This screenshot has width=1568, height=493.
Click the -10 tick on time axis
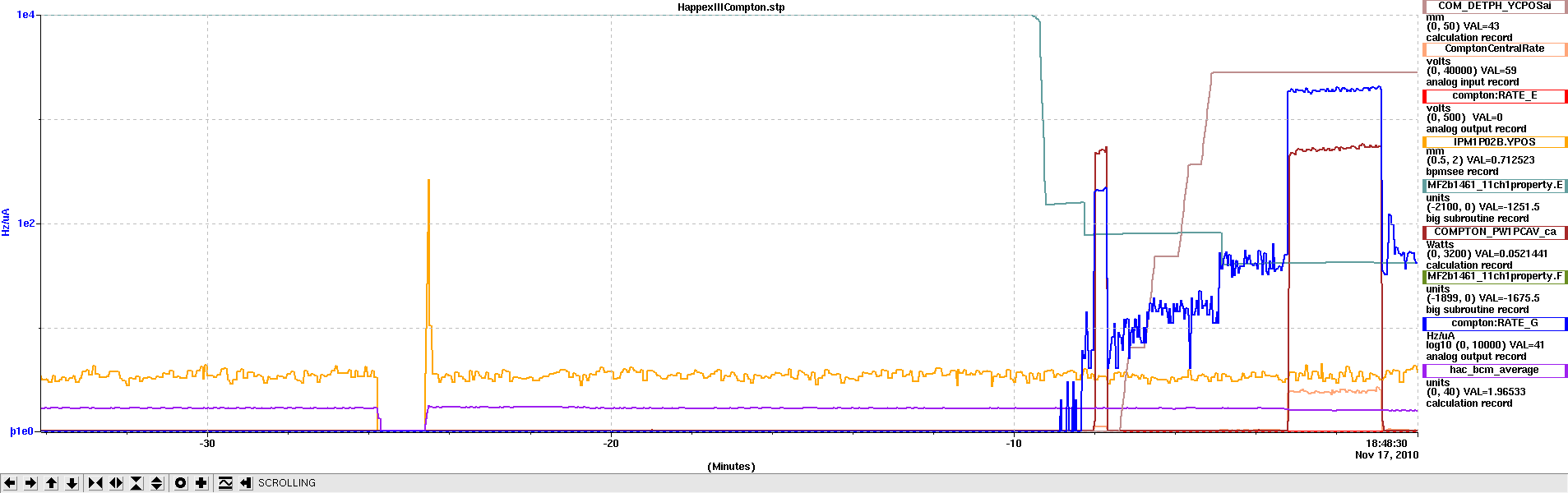pyautogui.click(x=1014, y=444)
